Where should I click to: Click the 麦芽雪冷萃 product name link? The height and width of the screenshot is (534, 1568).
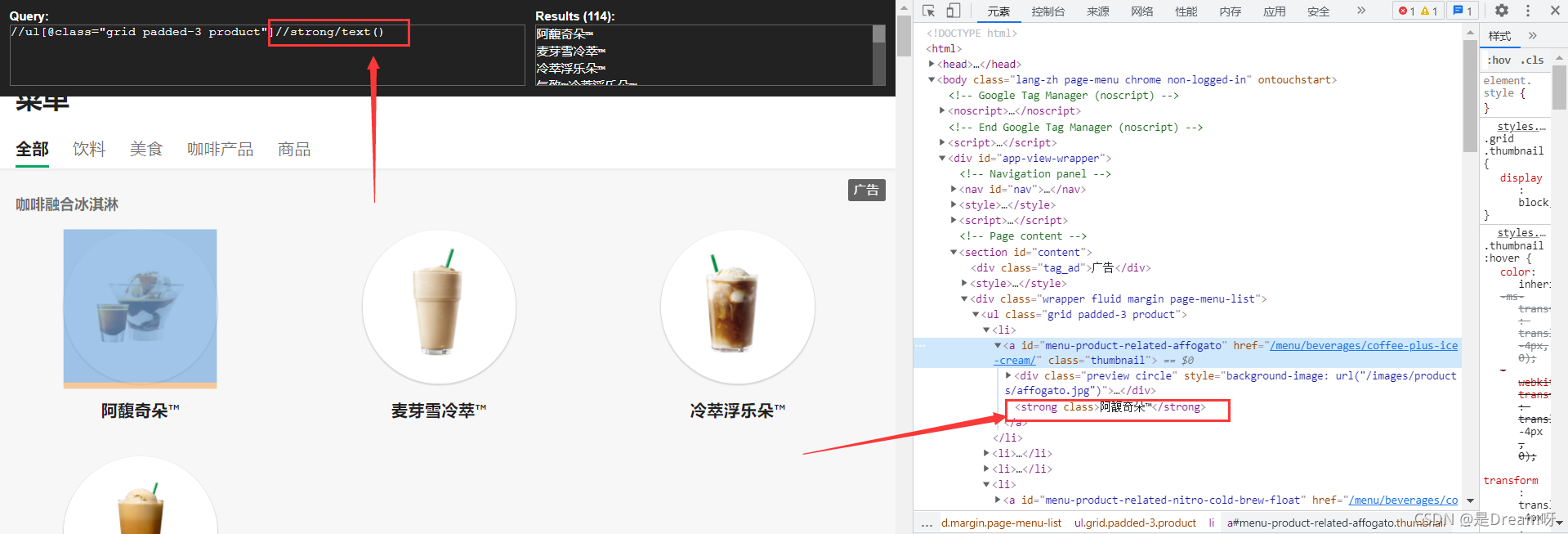pyautogui.click(x=439, y=411)
